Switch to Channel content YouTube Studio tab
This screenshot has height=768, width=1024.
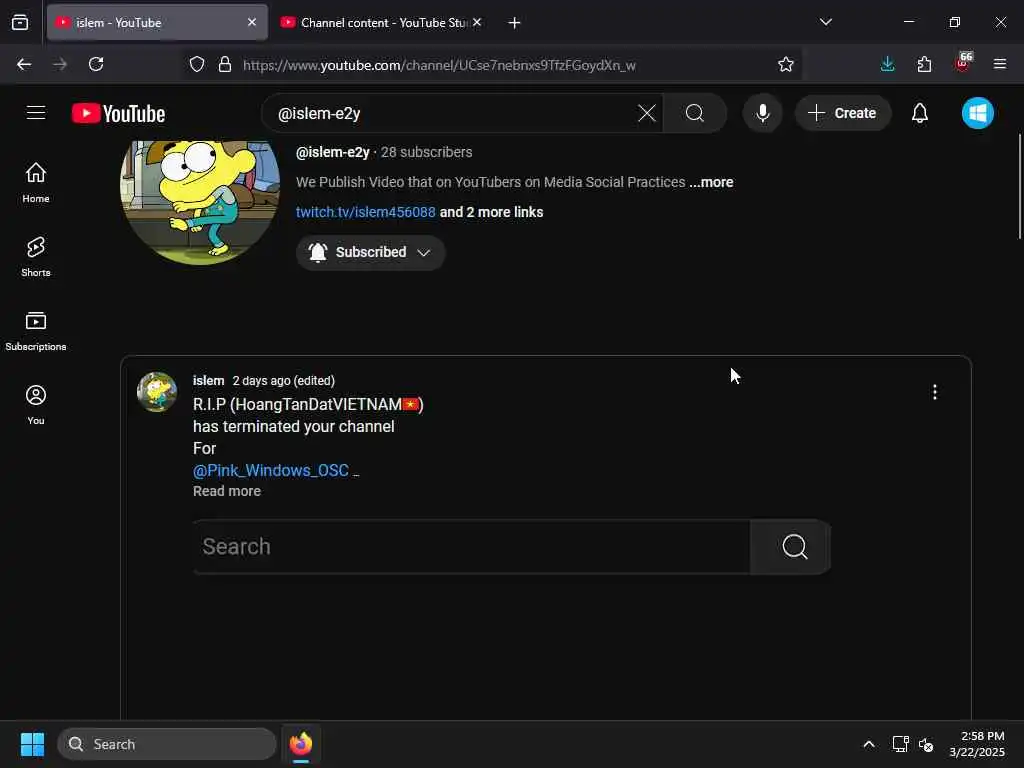tap(383, 22)
